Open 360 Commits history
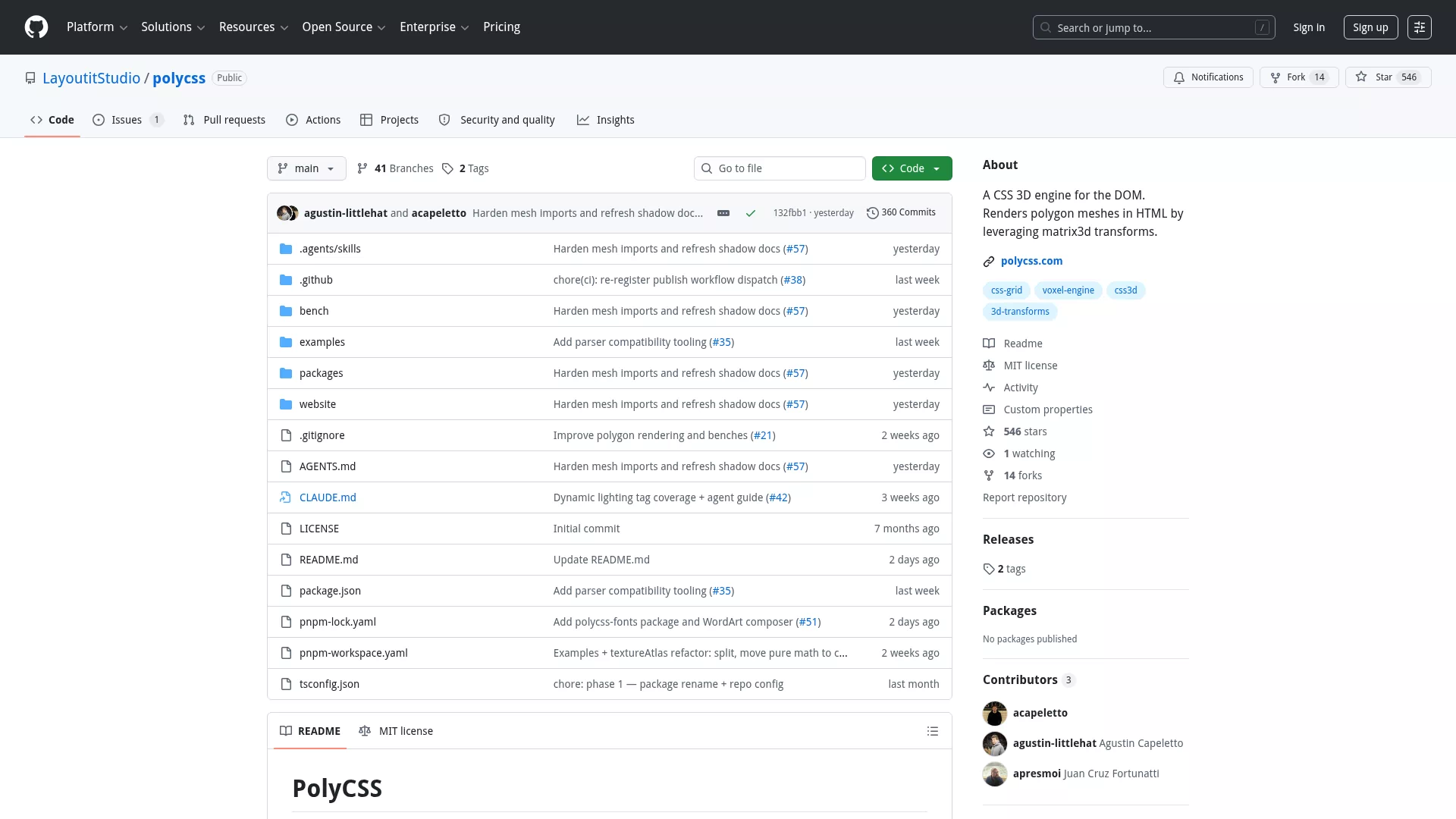 (901, 213)
